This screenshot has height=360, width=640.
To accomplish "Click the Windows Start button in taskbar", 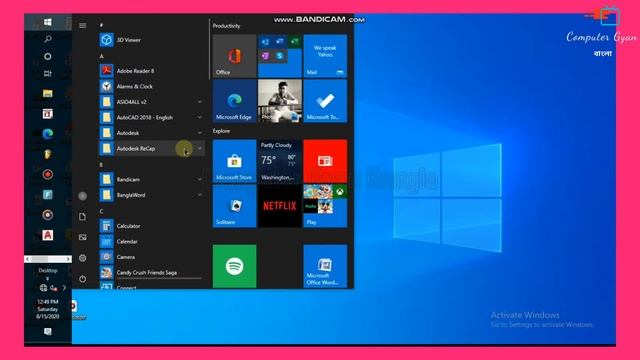I will 48,22.
